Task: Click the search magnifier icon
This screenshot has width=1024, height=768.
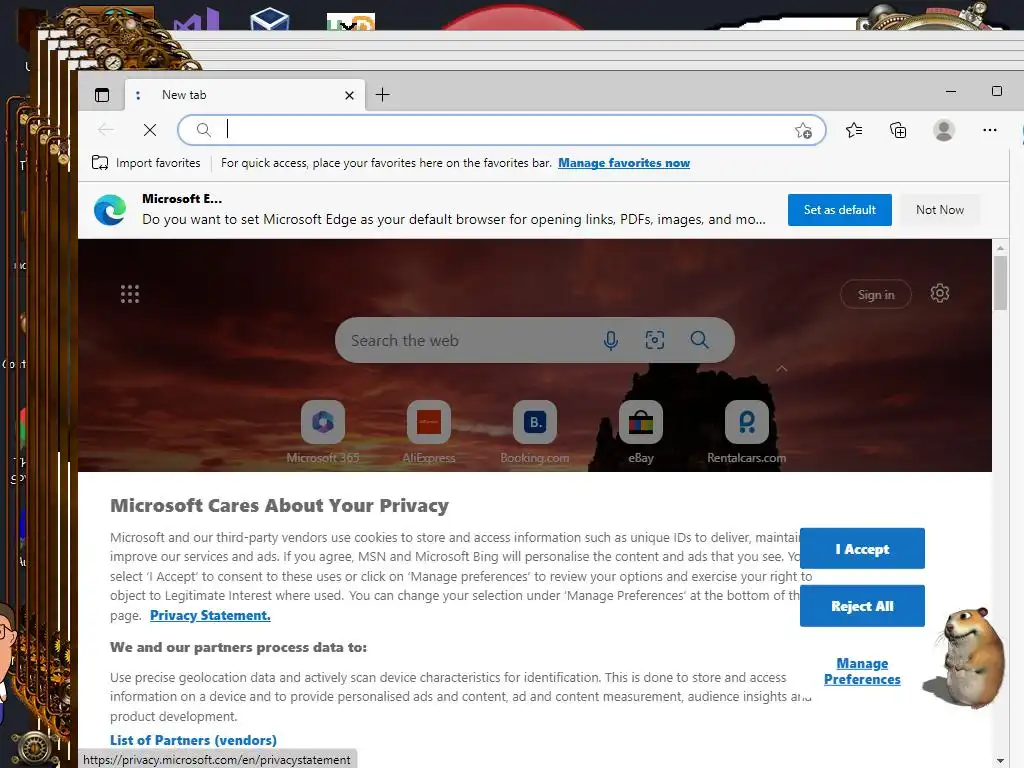Action: click(x=699, y=340)
